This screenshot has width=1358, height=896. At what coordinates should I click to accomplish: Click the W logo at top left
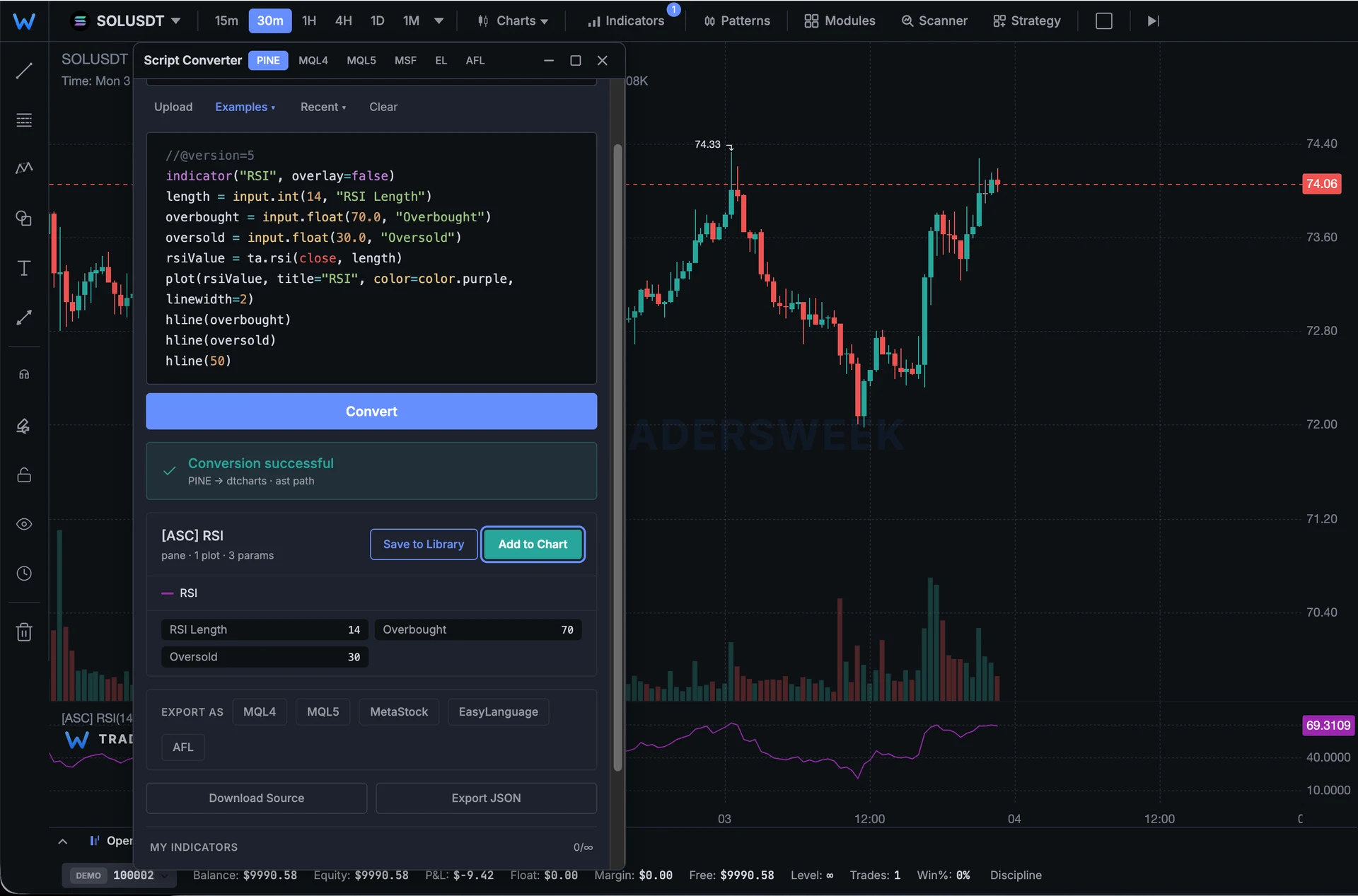pos(24,21)
